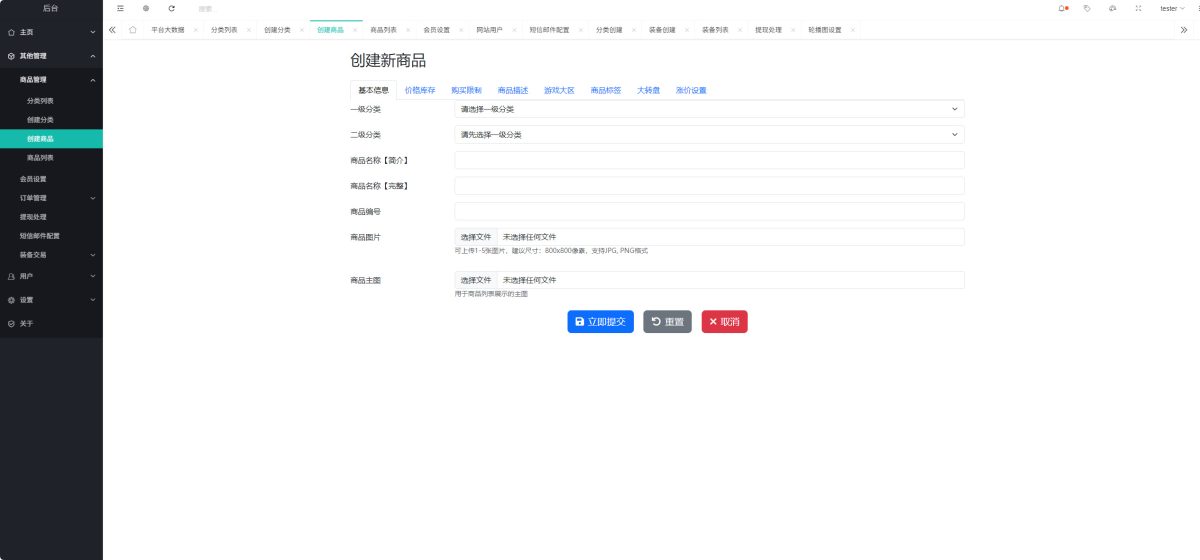The image size is (1200, 560).
Task: Open 分类列表 in the sidebar
Action: tap(51, 101)
